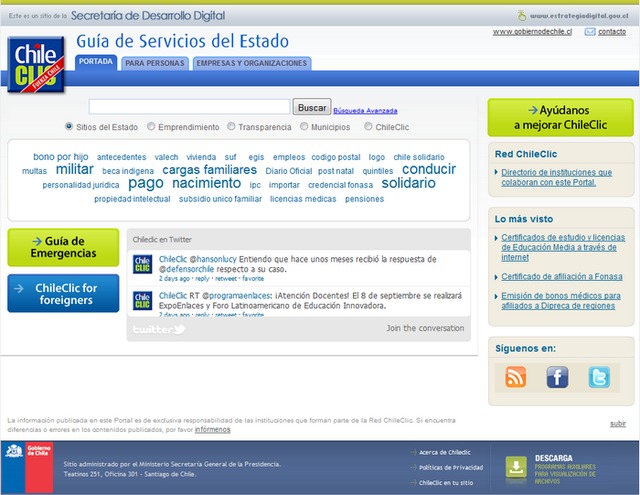640x495 pixels.
Task: Select the Emprendimiento radio button
Action: [x=151, y=126]
